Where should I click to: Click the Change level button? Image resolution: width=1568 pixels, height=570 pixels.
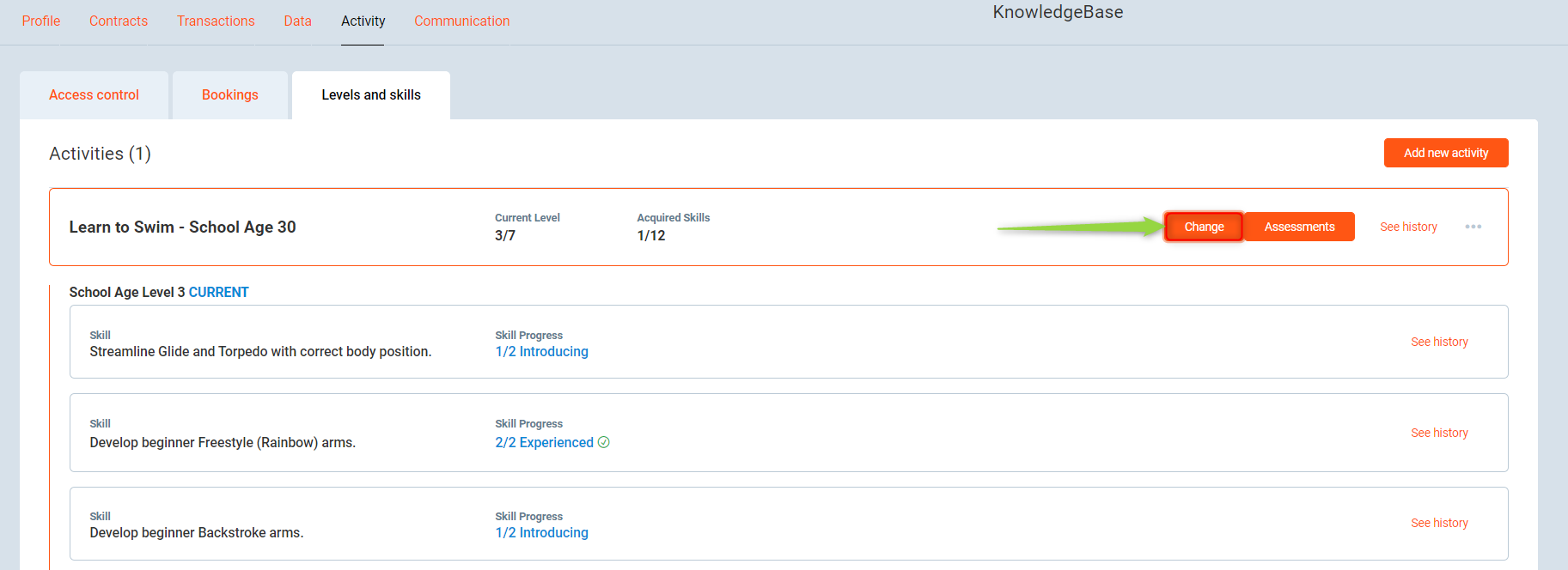coord(1203,227)
